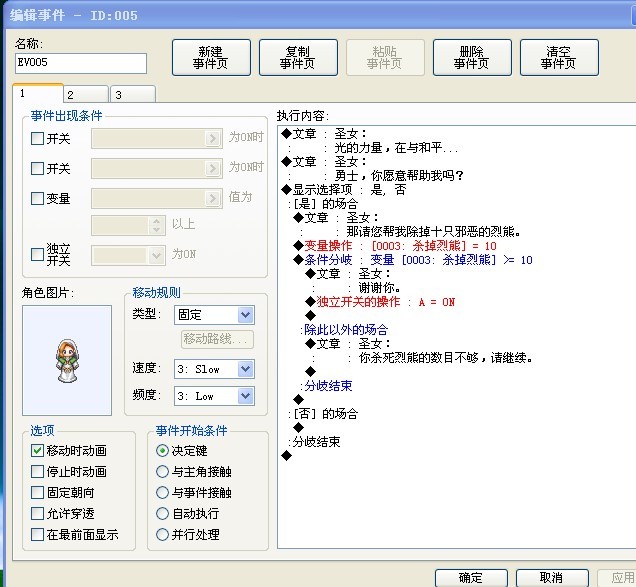
Task: Select the line 谢谢你。
Action: tap(380, 288)
